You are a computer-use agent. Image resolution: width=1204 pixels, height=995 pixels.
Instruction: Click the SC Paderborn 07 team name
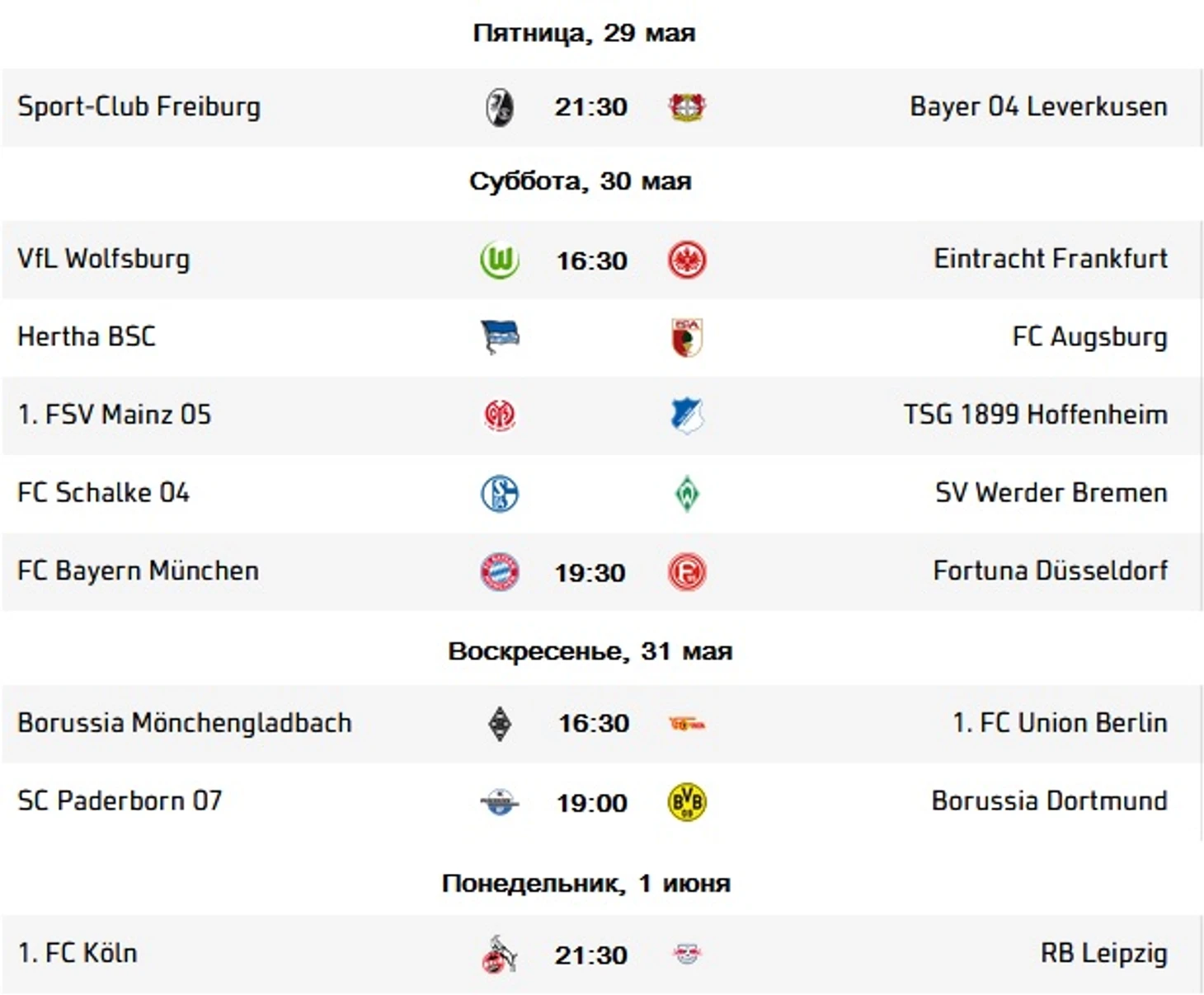coord(120,800)
